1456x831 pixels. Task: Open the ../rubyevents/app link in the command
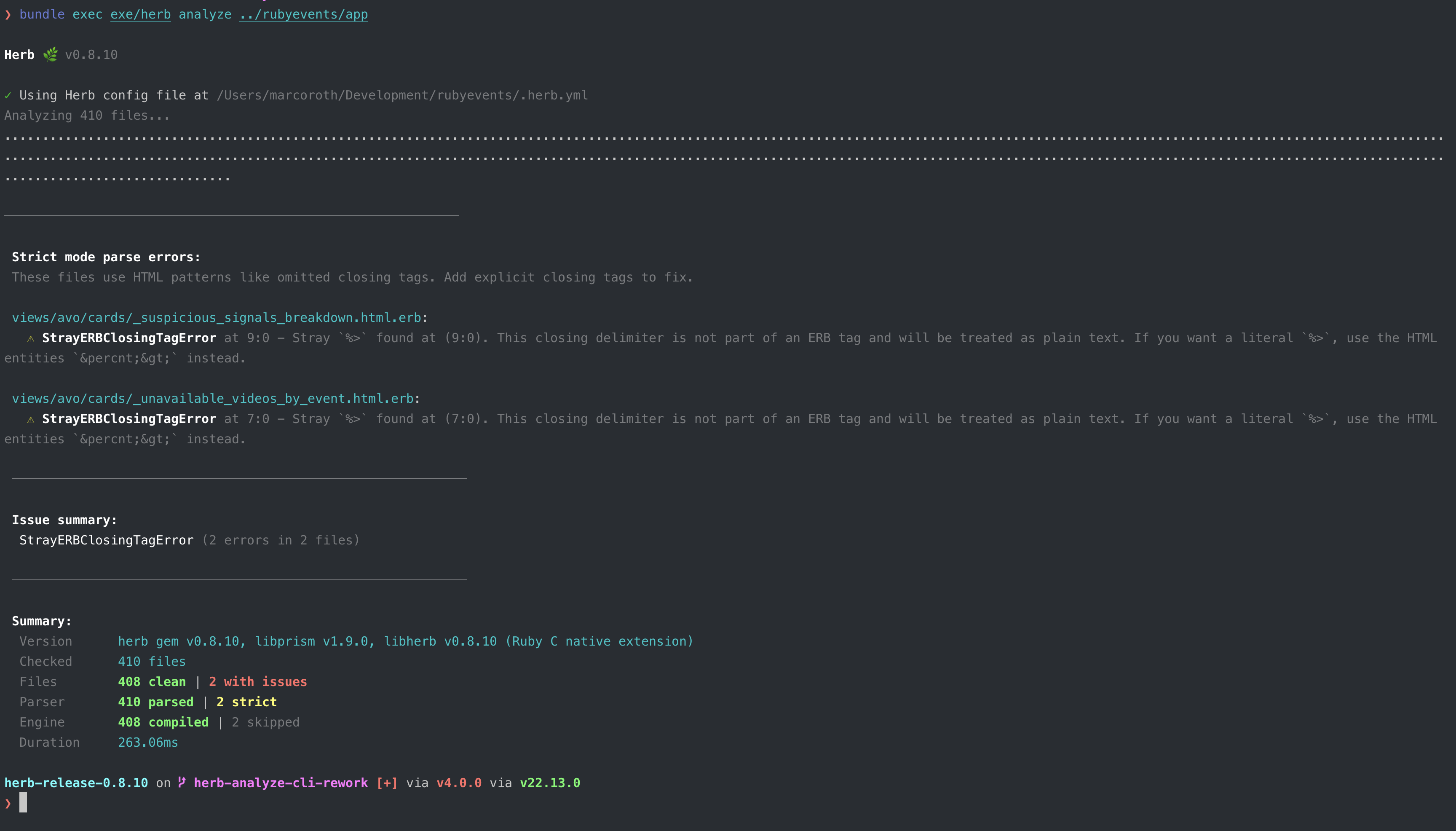click(x=303, y=14)
